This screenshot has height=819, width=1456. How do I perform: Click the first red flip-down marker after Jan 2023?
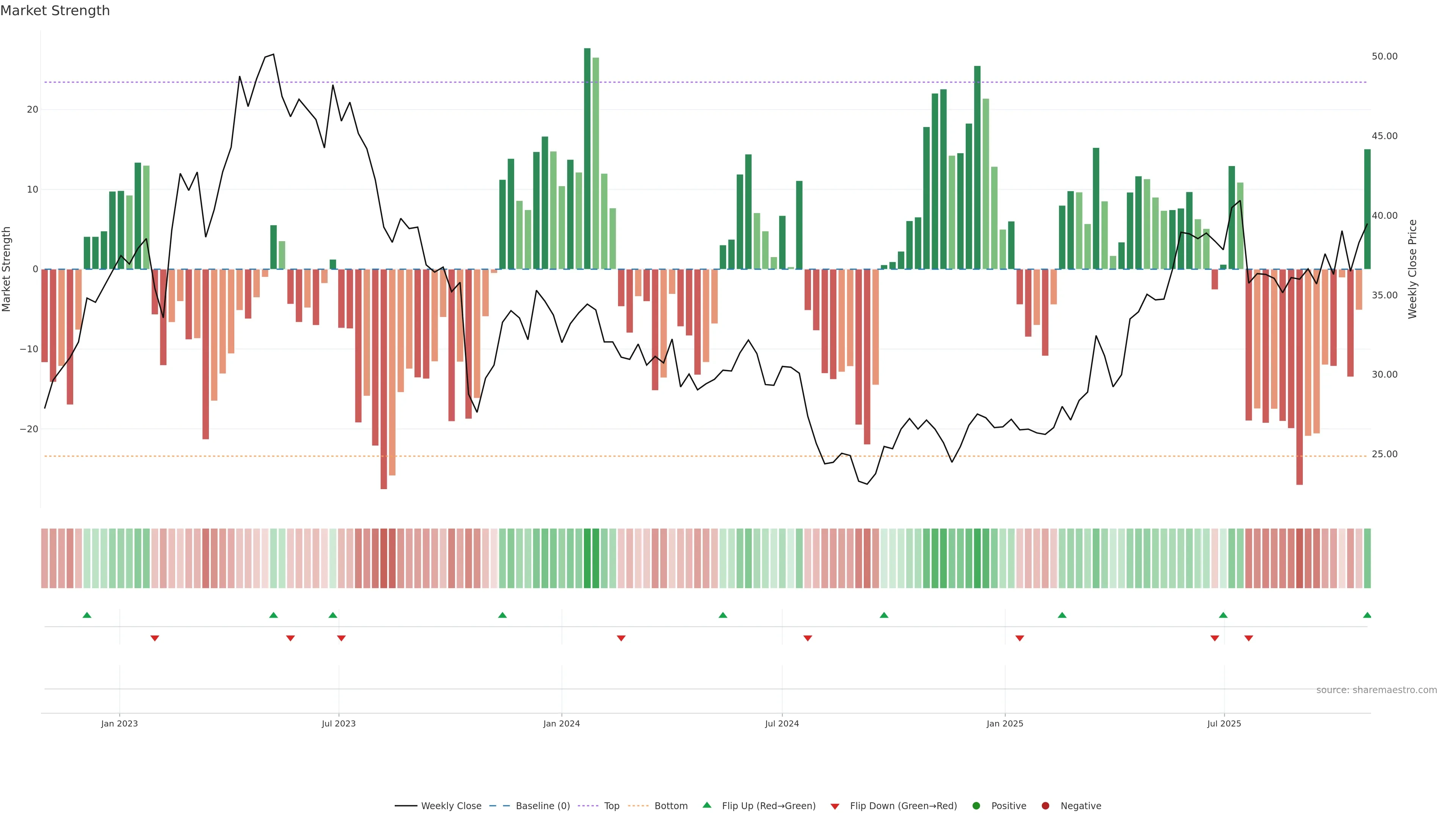(155, 638)
